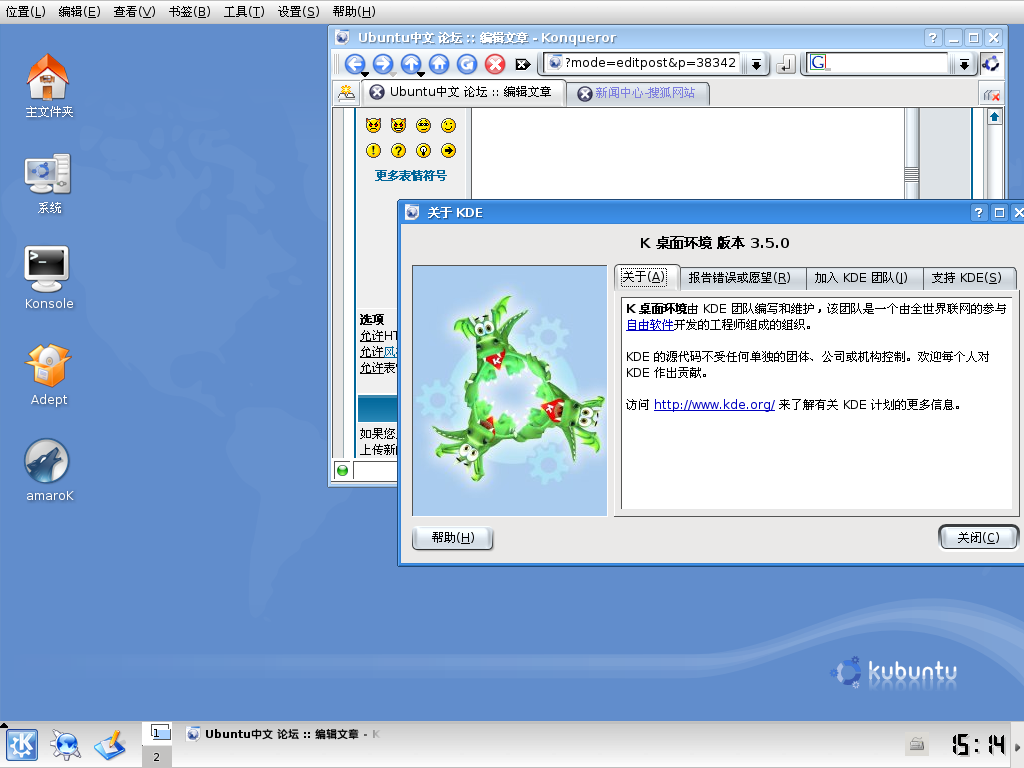
Task: Open the 设置(S) menu
Action: tap(298, 12)
